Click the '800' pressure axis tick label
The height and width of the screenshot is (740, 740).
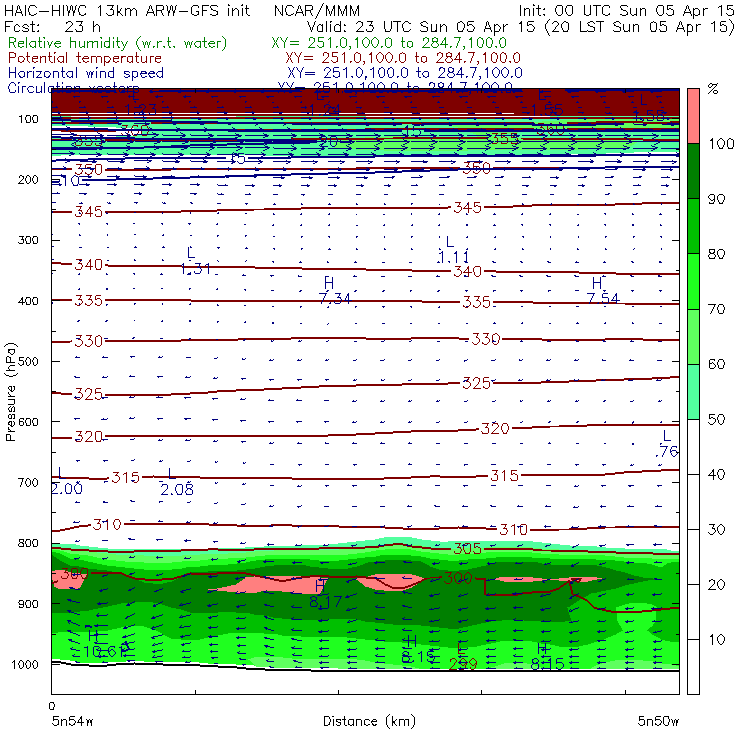[28, 543]
